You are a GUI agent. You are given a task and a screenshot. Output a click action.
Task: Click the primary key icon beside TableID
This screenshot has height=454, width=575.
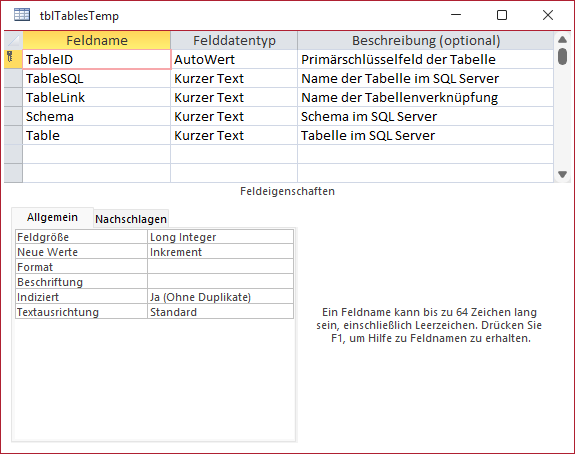pos(10,56)
